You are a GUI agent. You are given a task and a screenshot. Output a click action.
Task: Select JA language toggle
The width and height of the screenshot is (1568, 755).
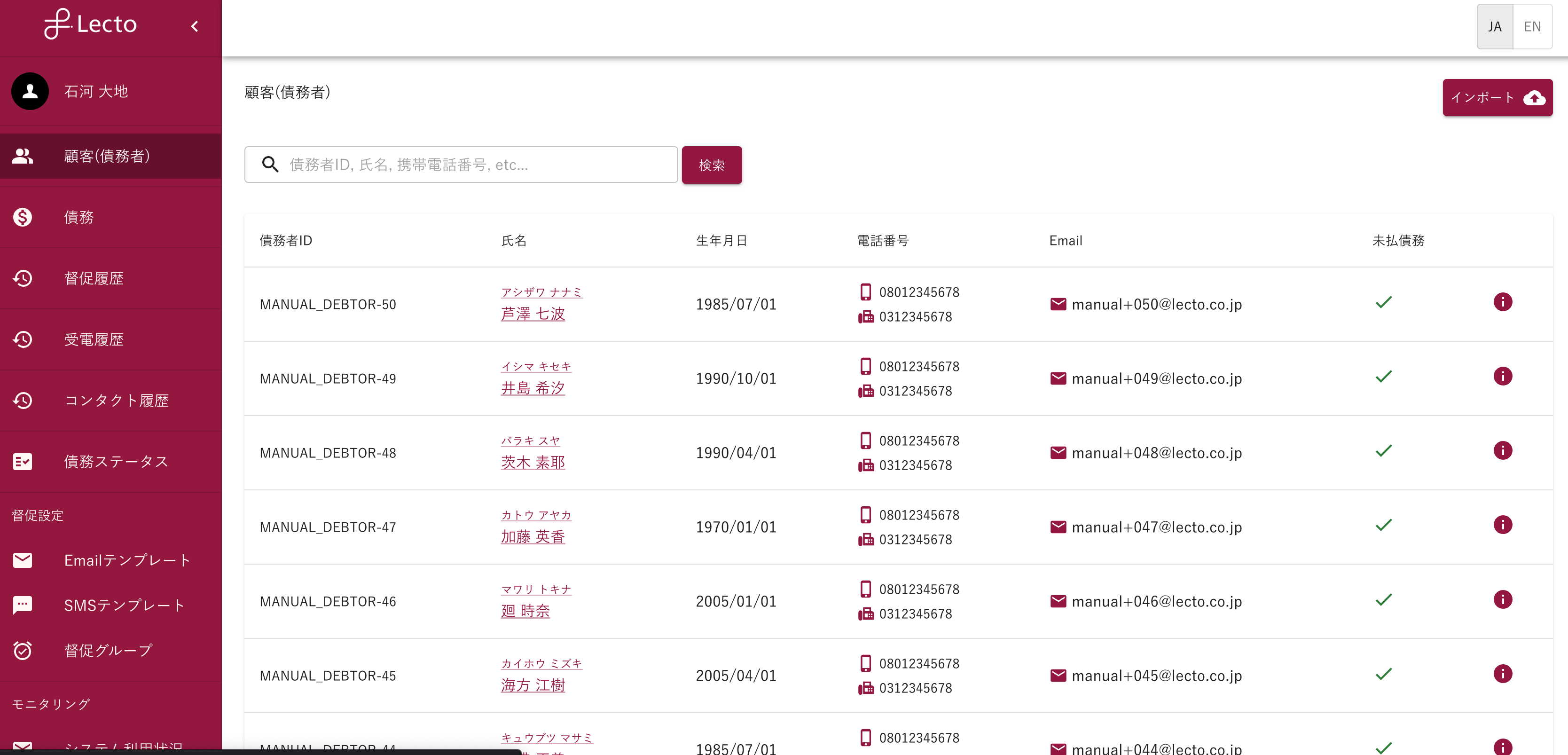click(x=1494, y=27)
